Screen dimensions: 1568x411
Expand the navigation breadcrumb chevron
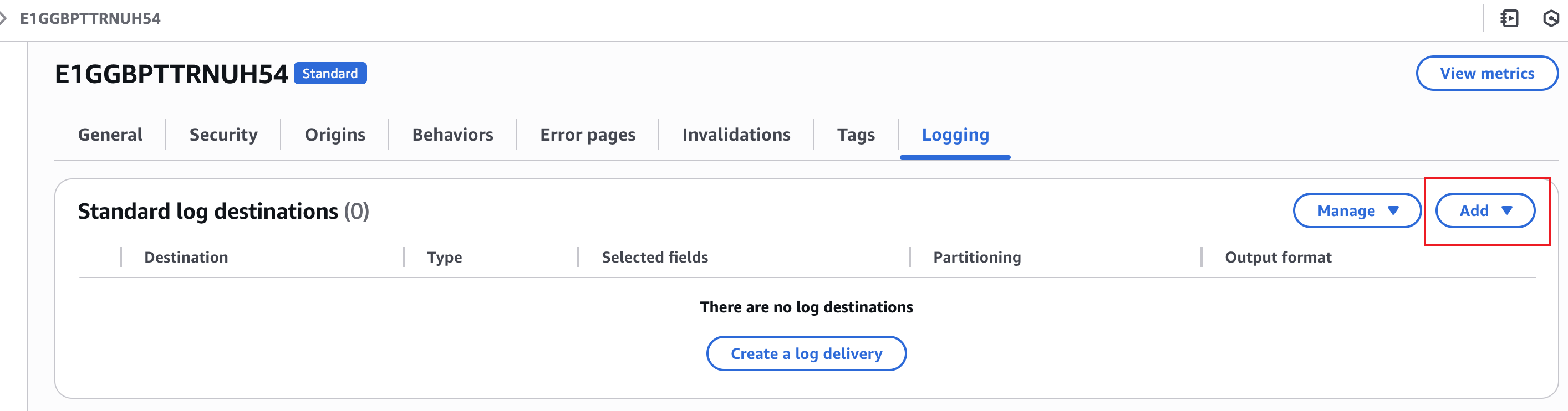6,18
